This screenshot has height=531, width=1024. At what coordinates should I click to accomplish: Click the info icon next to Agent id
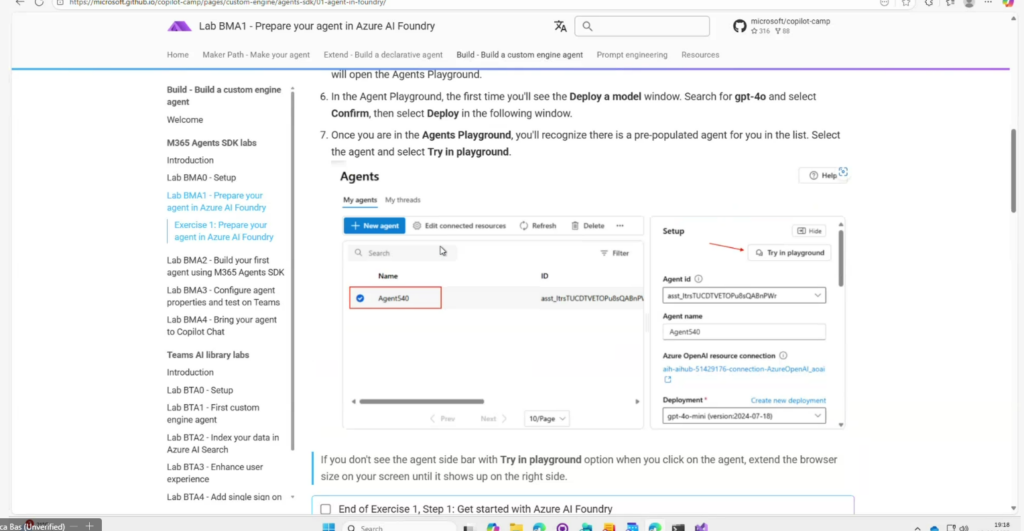tap(698, 279)
